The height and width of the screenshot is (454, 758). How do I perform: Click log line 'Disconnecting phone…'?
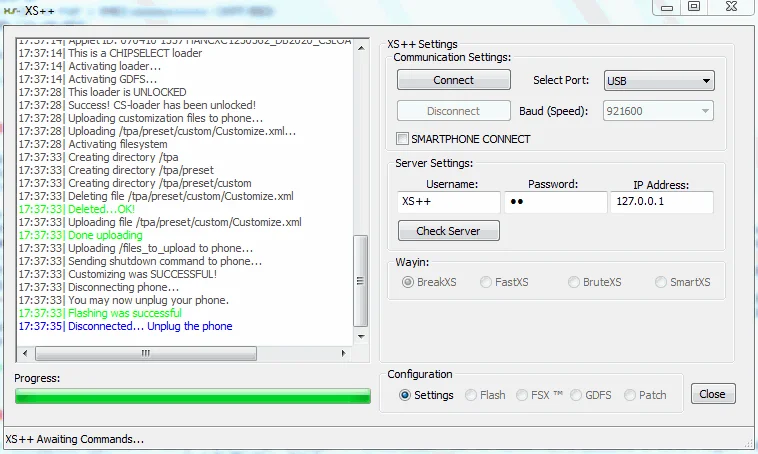(x=99, y=287)
